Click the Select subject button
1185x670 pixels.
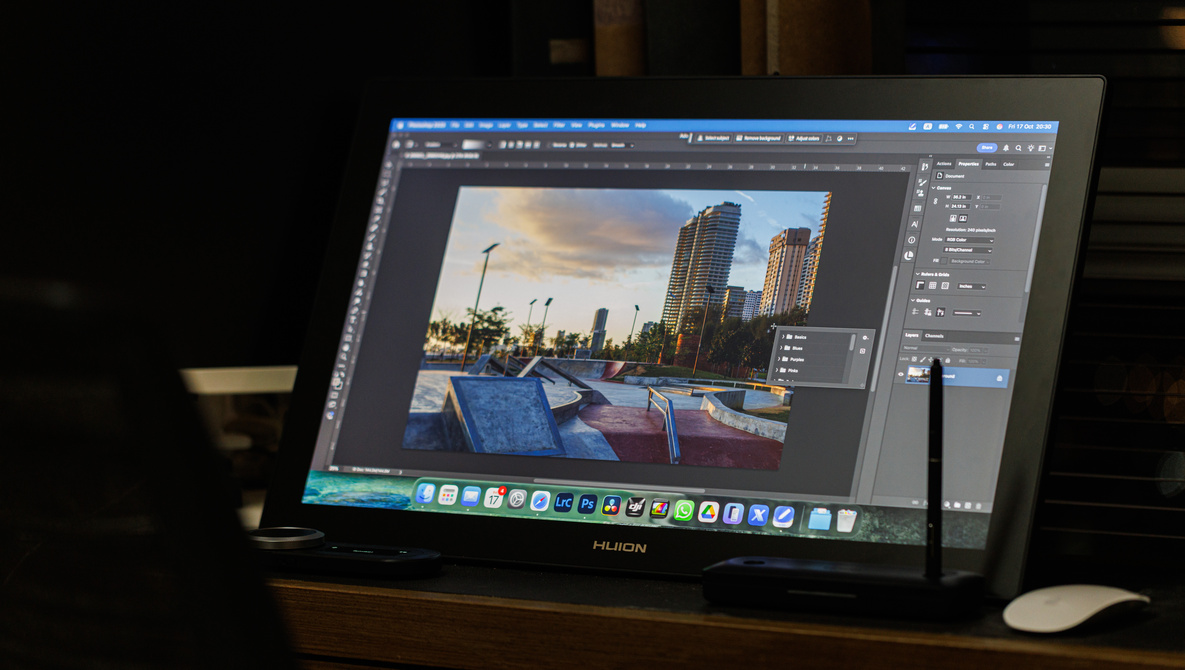pyautogui.click(x=713, y=137)
